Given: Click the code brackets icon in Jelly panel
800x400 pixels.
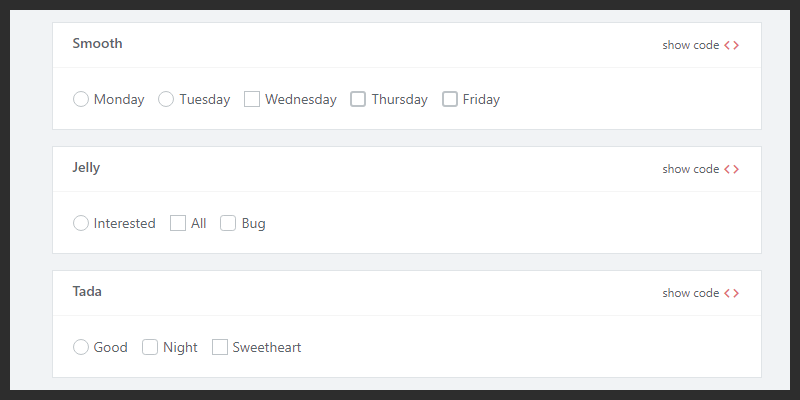Looking at the screenshot, I should 732,169.
